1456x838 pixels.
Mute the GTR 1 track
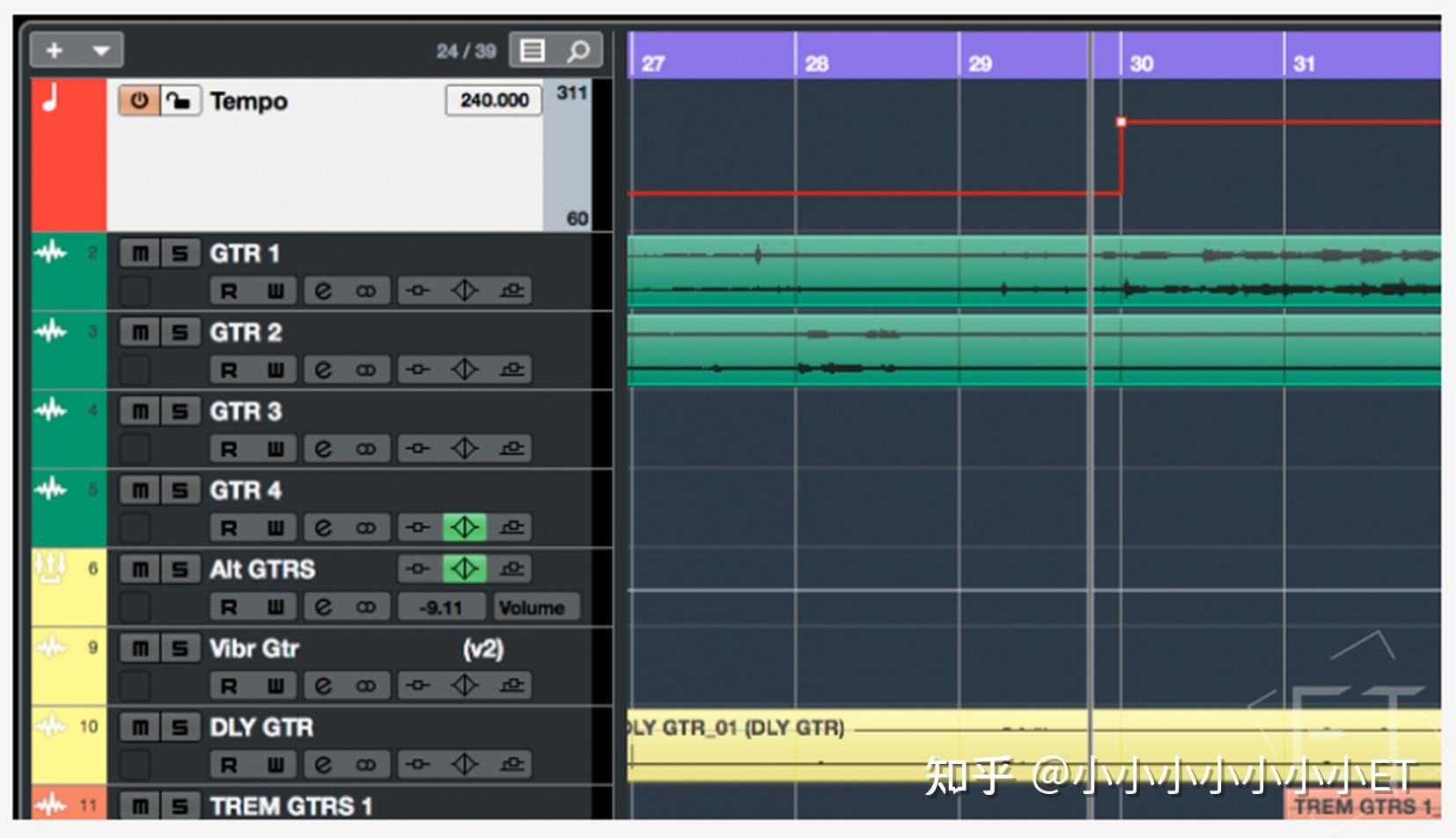pyautogui.click(x=138, y=253)
